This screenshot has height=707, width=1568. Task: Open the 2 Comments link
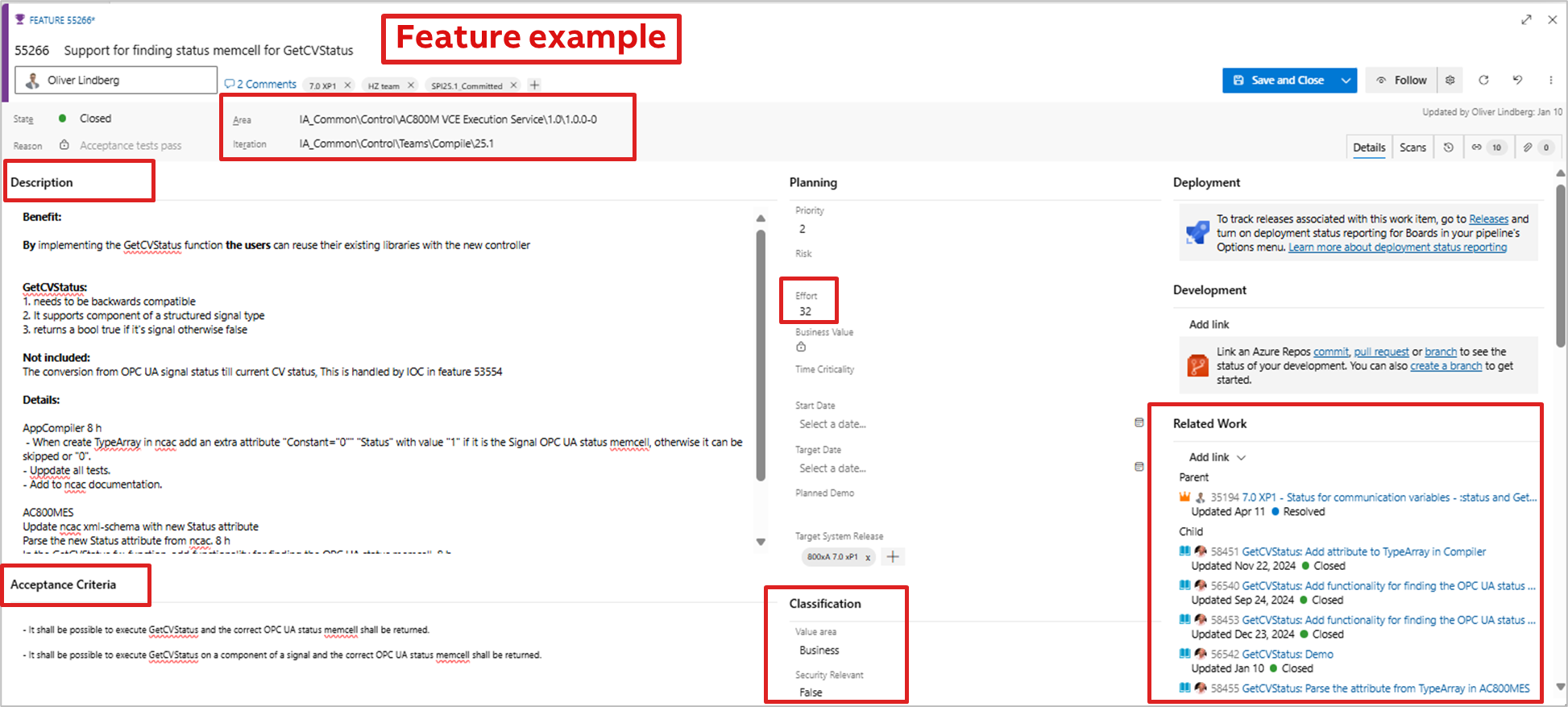coord(260,84)
